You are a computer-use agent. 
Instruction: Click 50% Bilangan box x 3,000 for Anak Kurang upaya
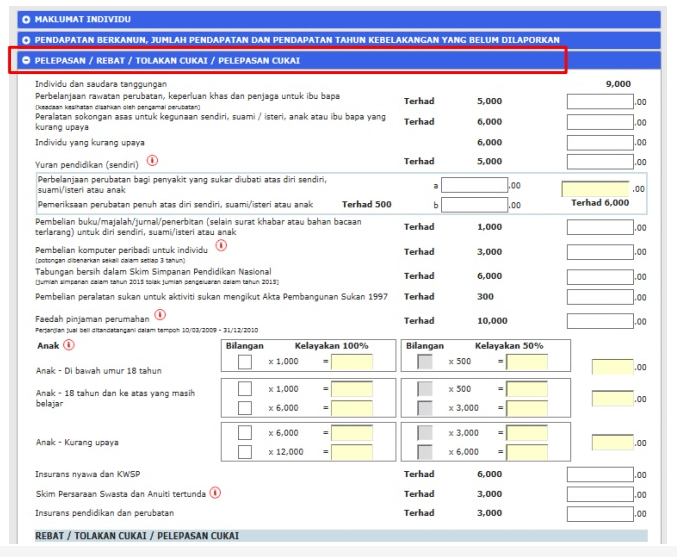point(425,433)
